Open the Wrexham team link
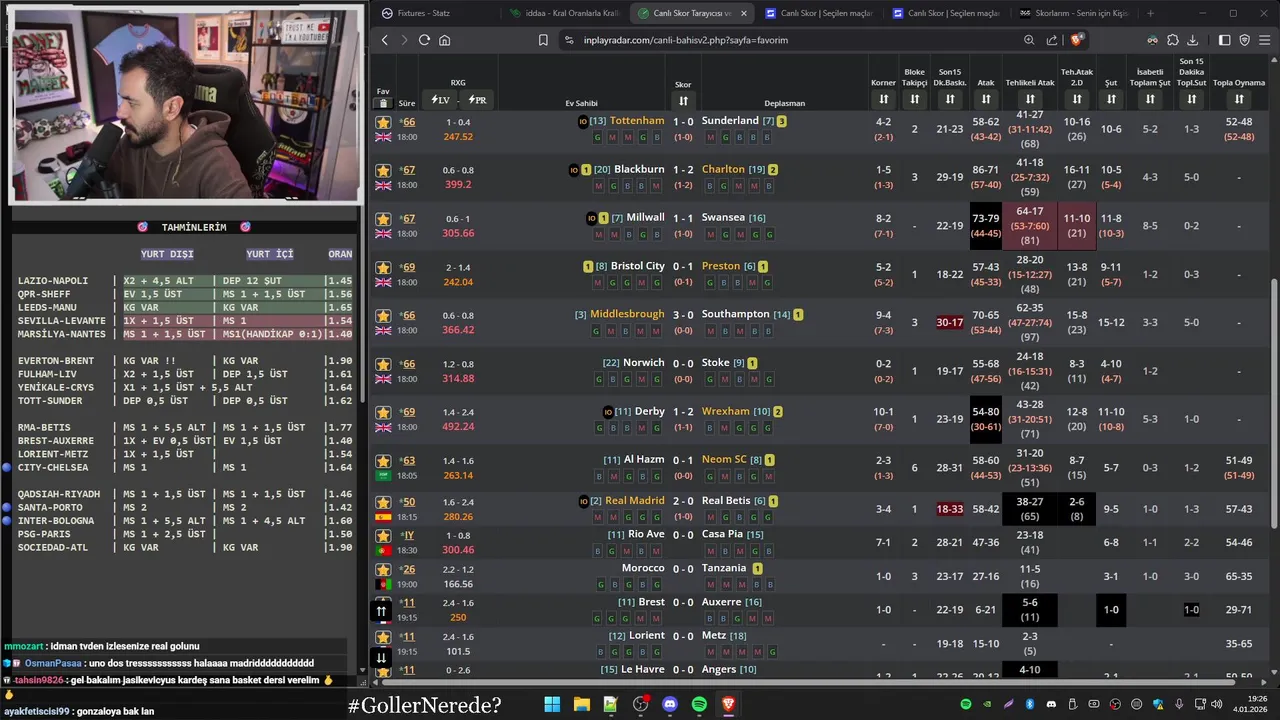1280x720 pixels. pyautogui.click(x=726, y=411)
